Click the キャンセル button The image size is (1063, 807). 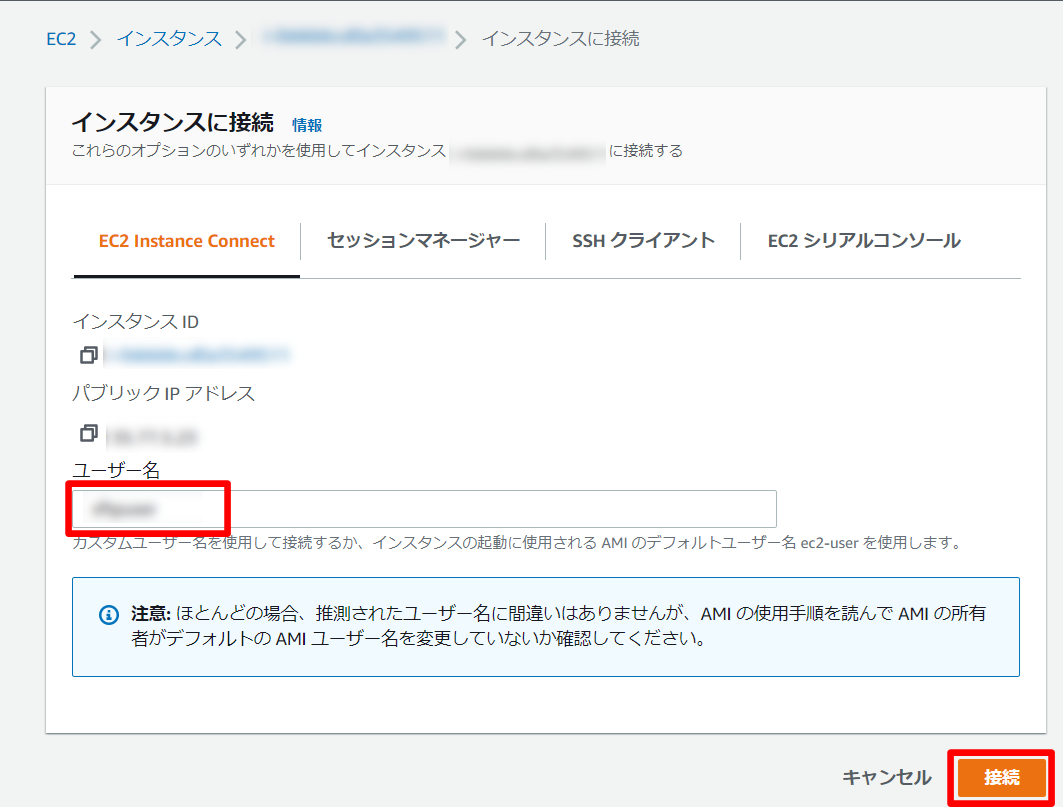(887, 777)
